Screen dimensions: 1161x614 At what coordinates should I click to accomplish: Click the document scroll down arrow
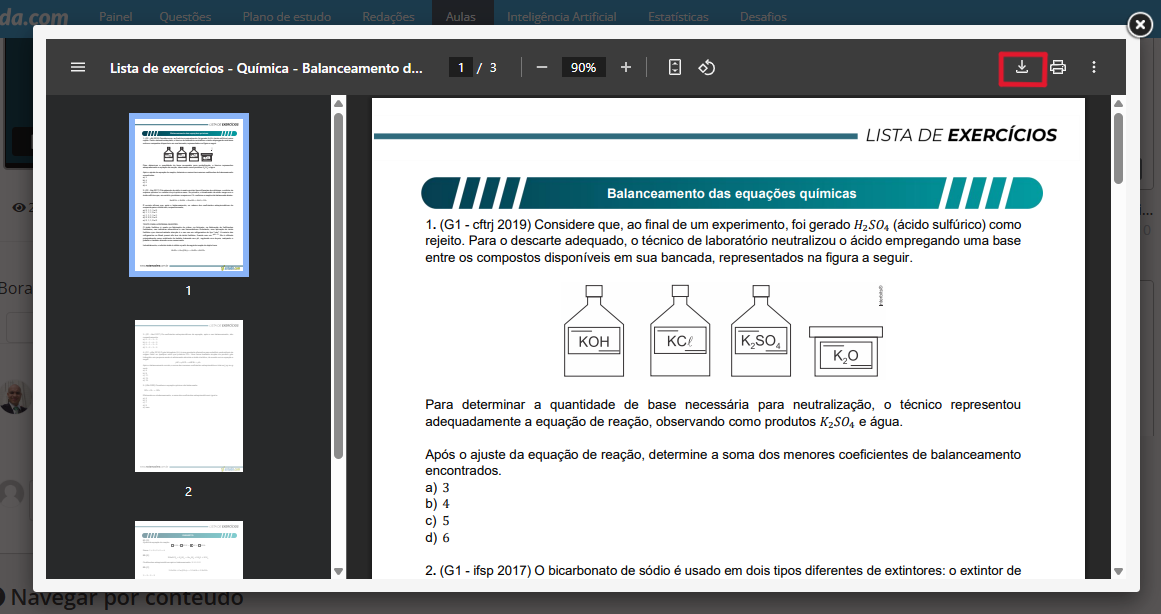click(1118, 571)
